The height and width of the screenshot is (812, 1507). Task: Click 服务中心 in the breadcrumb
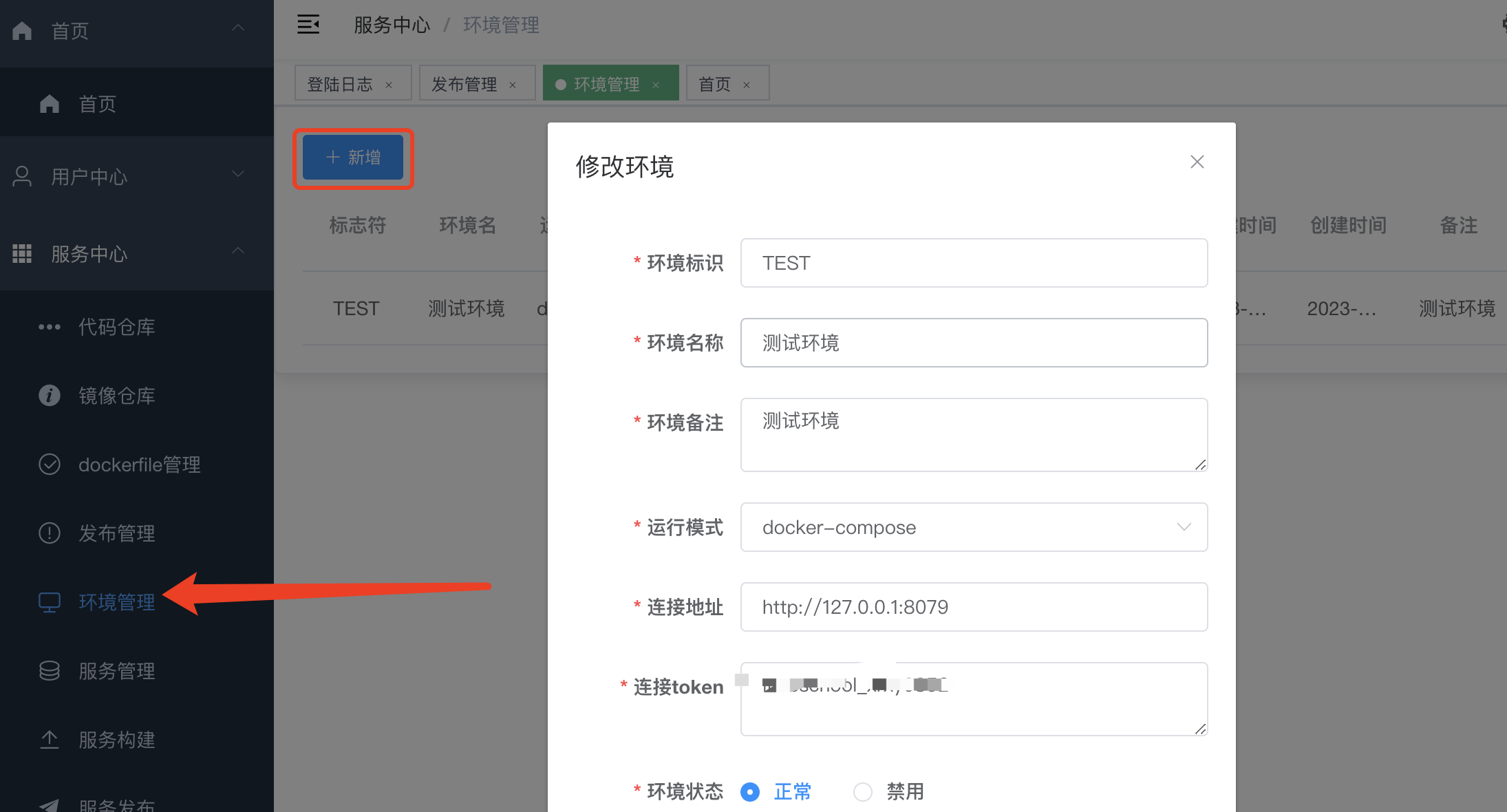click(x=392, y=25)
